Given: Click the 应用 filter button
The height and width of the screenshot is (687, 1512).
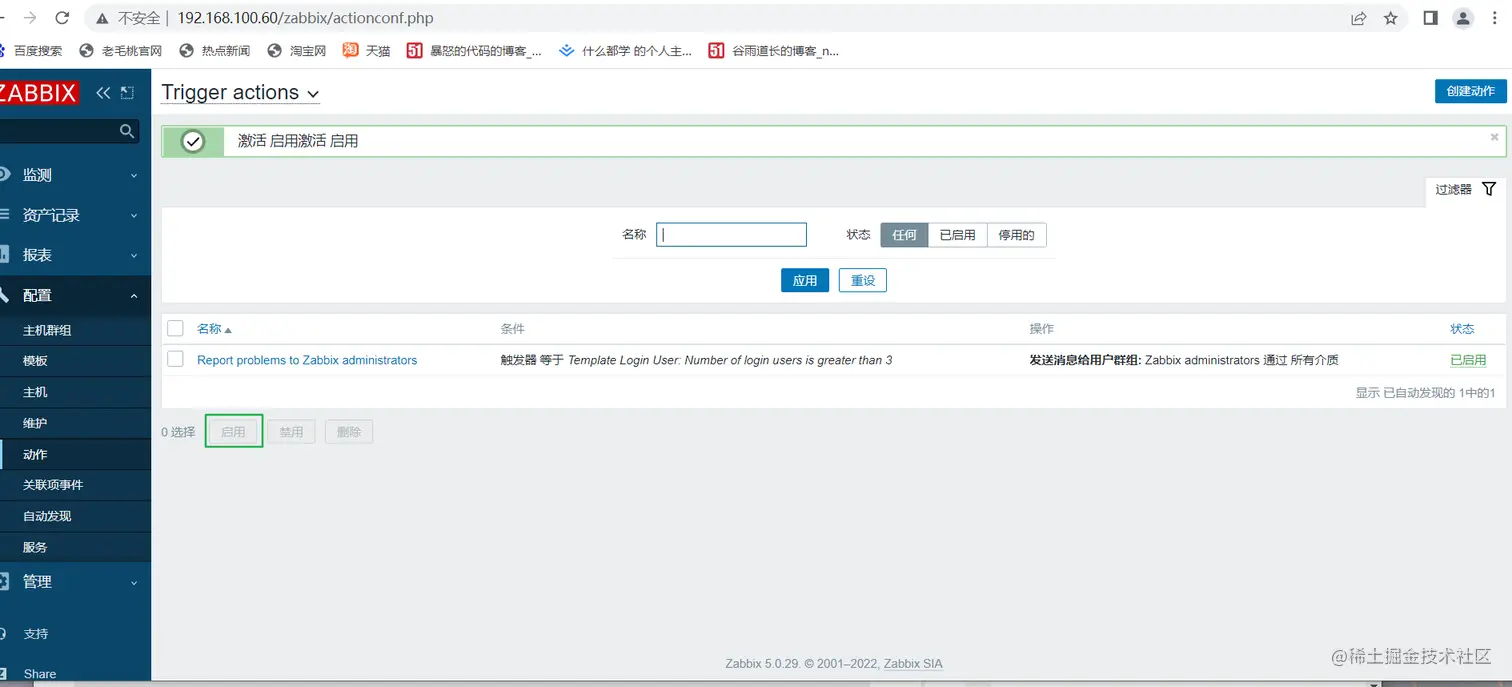Looking at the screenshot, I should point(805,281).
